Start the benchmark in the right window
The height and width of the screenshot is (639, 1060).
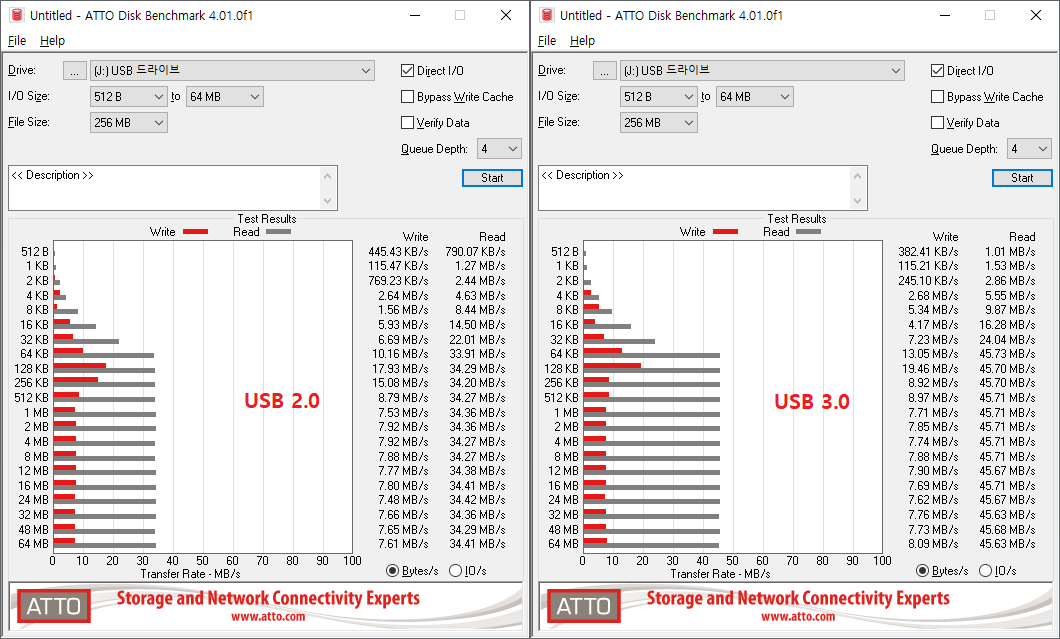pyautogui.click(x=1022, y=178)
